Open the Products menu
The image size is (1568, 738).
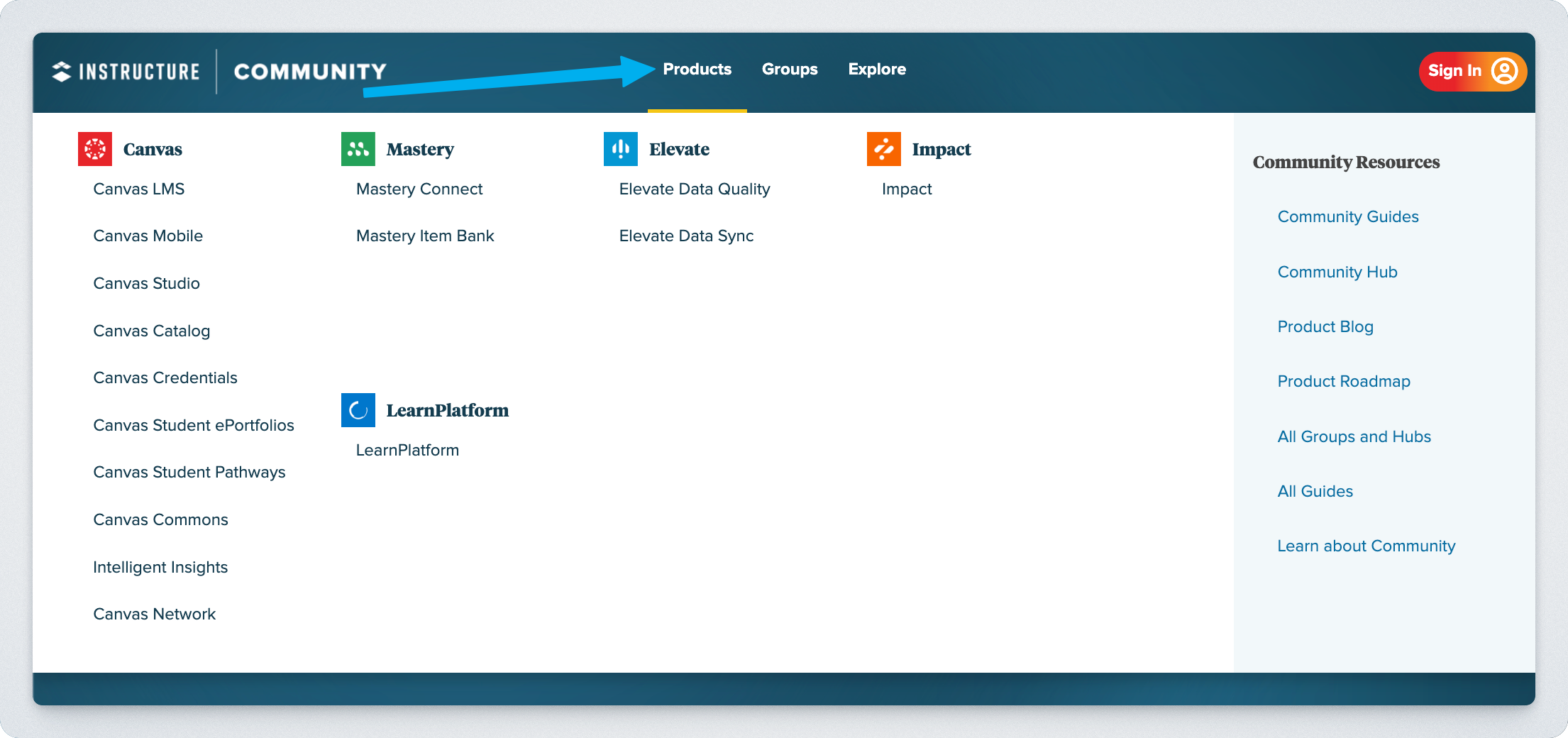click(x=697, y=70)
